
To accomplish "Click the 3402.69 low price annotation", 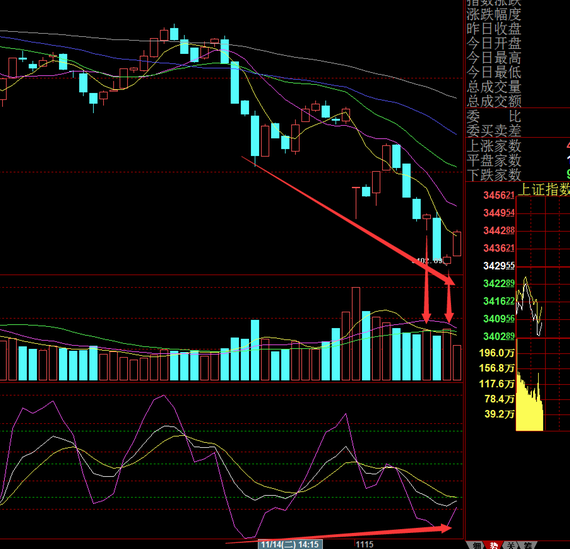I will (x=428, y=261).
